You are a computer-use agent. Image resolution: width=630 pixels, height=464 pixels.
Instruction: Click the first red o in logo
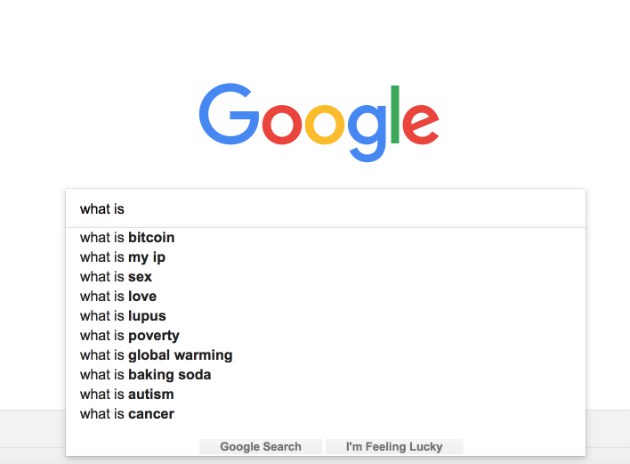point(282,122)
